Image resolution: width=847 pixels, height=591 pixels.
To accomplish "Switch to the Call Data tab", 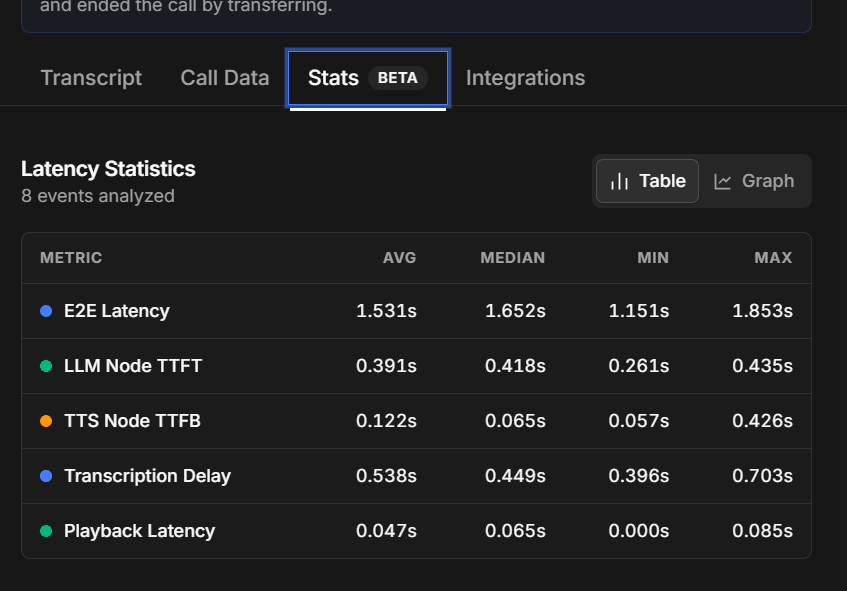I will [225, 78].
